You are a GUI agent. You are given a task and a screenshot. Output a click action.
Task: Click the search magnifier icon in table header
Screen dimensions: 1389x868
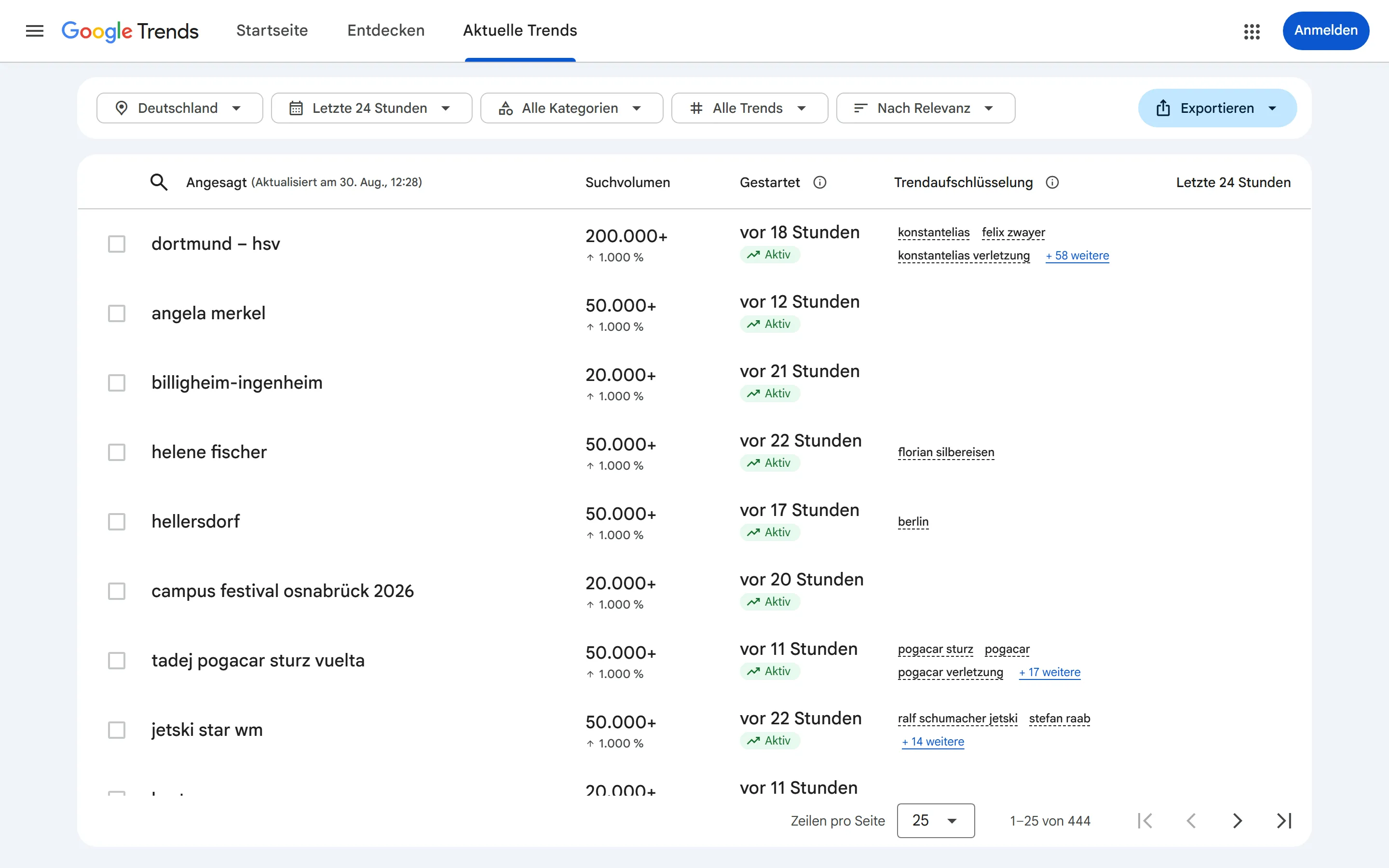[x=159, y=182]
